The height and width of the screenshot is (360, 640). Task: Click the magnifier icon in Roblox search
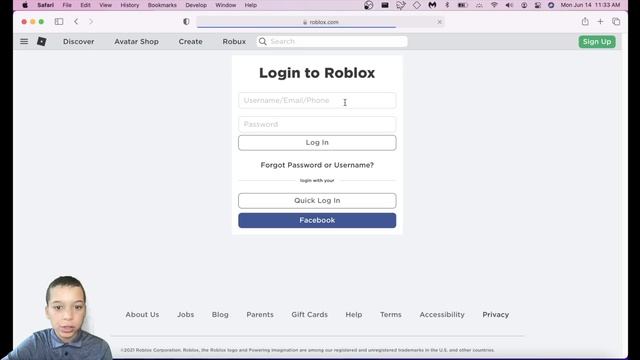click(x=262, y=41)
